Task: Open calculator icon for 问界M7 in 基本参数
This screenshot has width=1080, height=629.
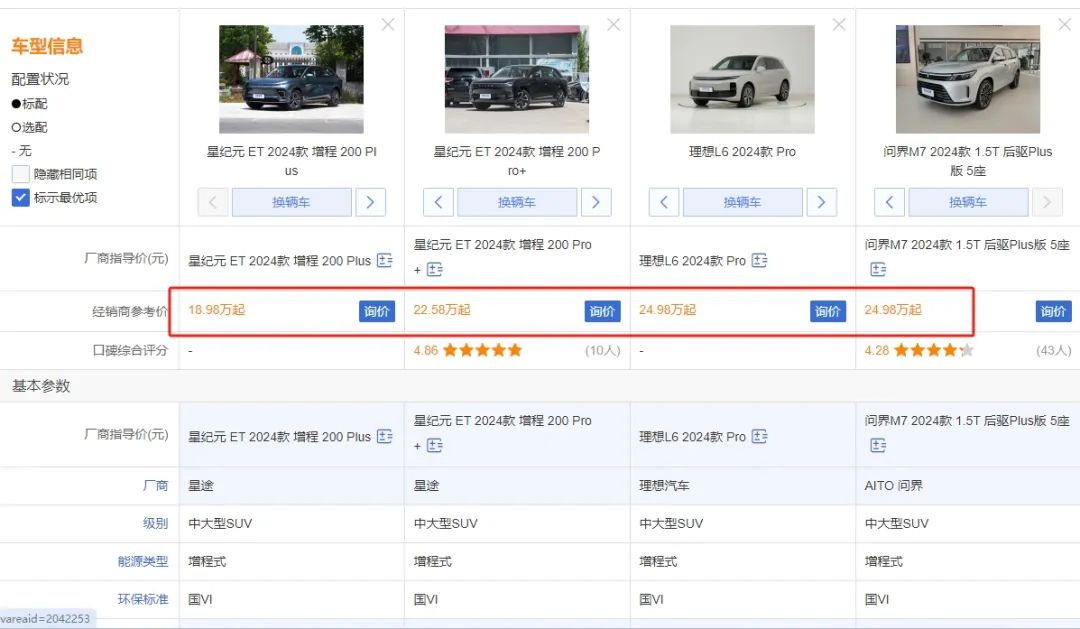Action: tap(878, 446)
